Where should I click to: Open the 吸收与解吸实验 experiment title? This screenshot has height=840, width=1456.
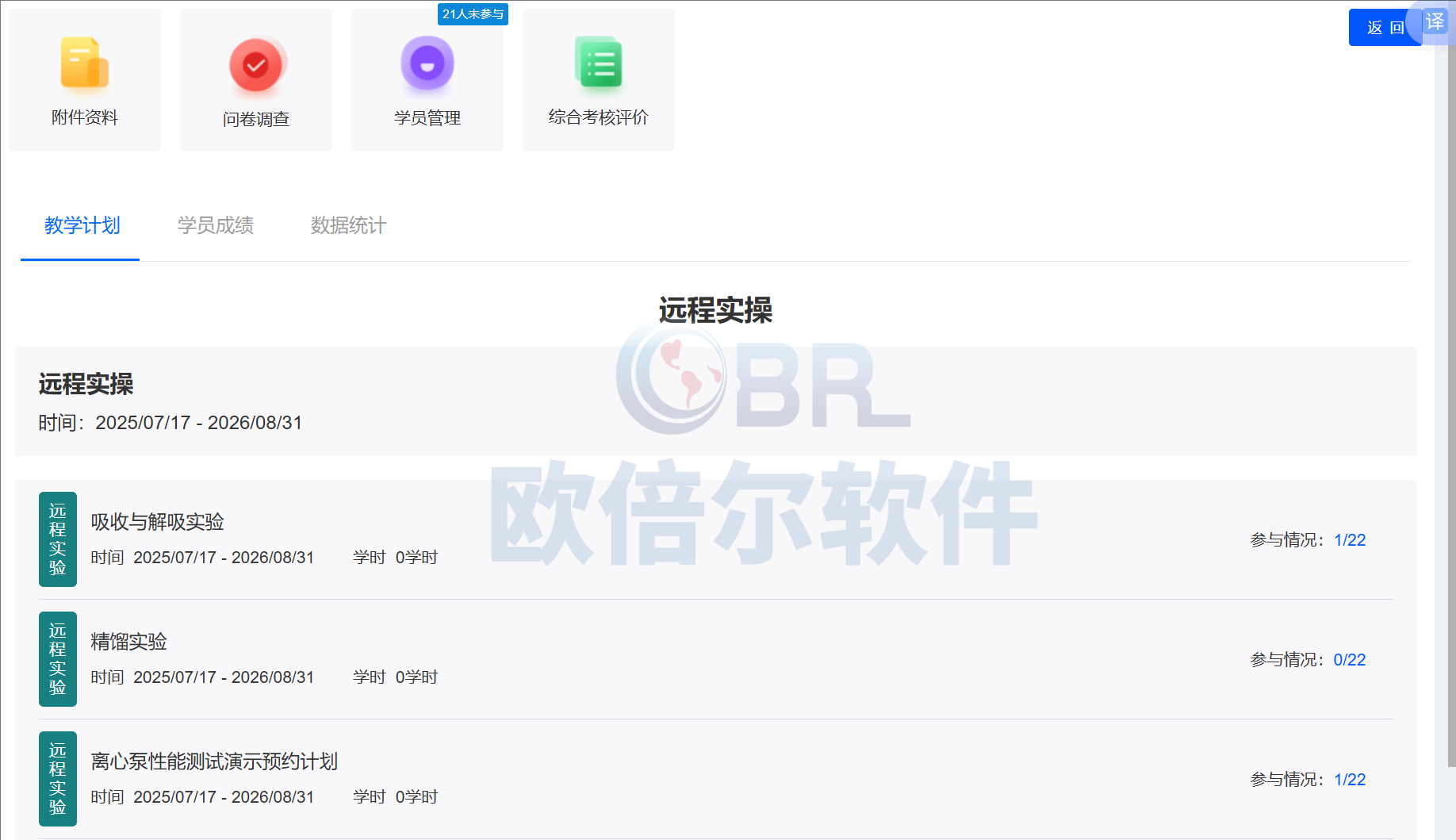tap(157, 522)
